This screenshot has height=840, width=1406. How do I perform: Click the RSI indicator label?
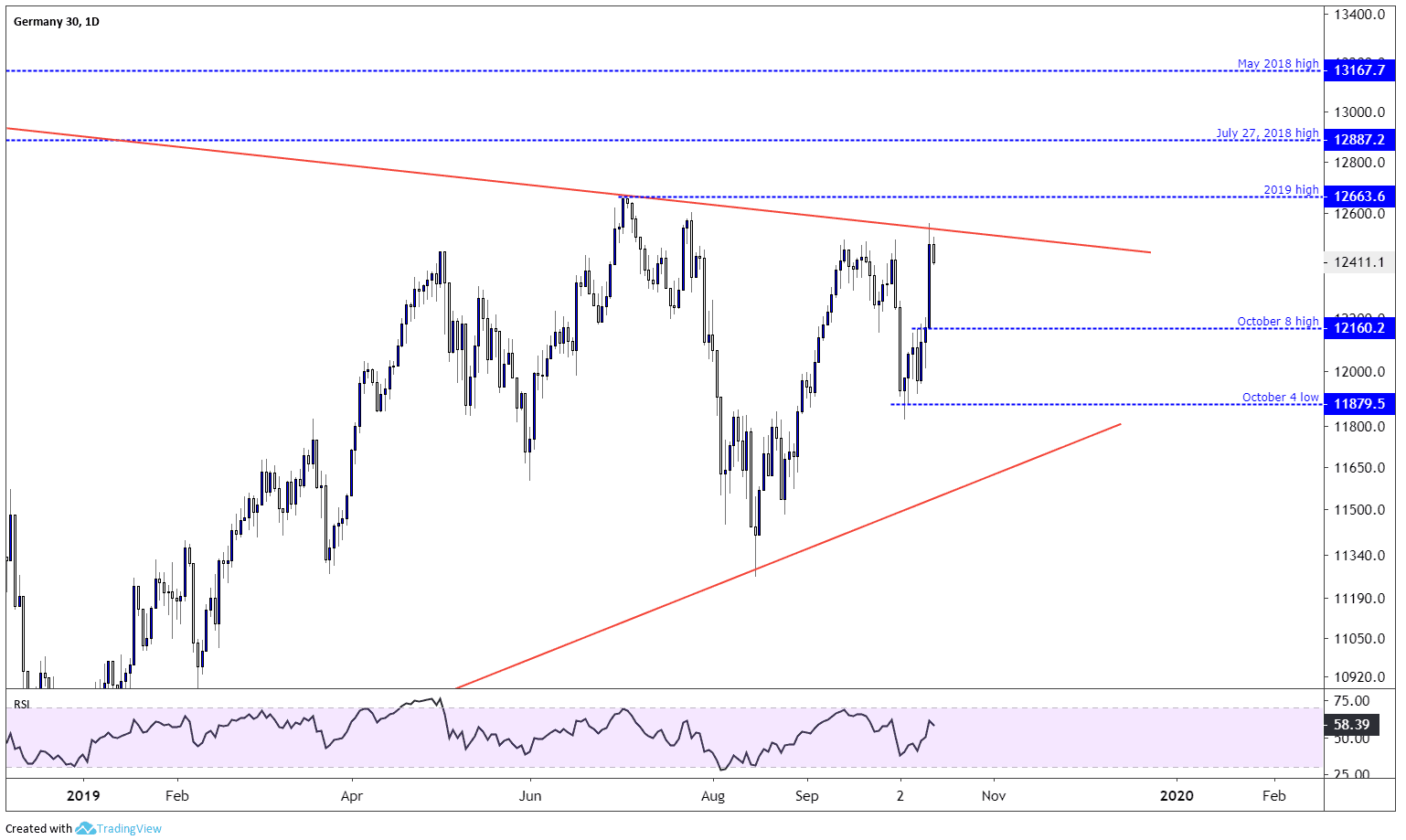point(21,705)
